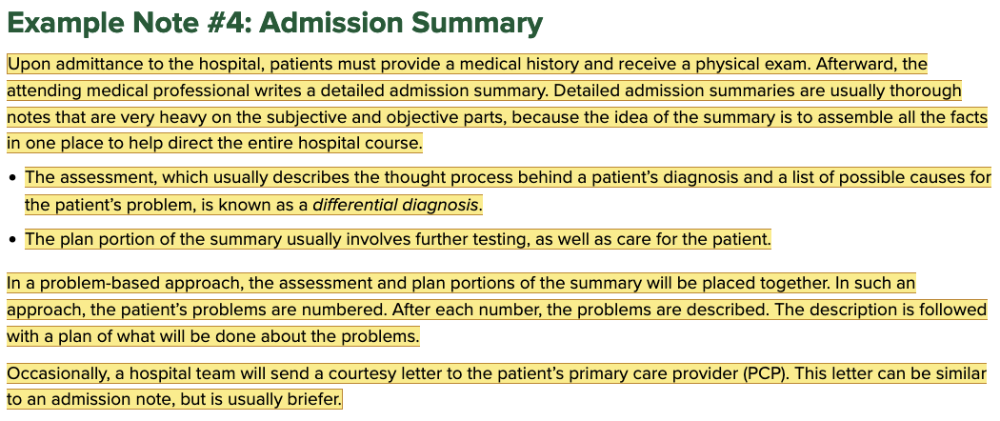Click the 'Example Note #4: Admission Summary' heading

(x=274, y=23)
